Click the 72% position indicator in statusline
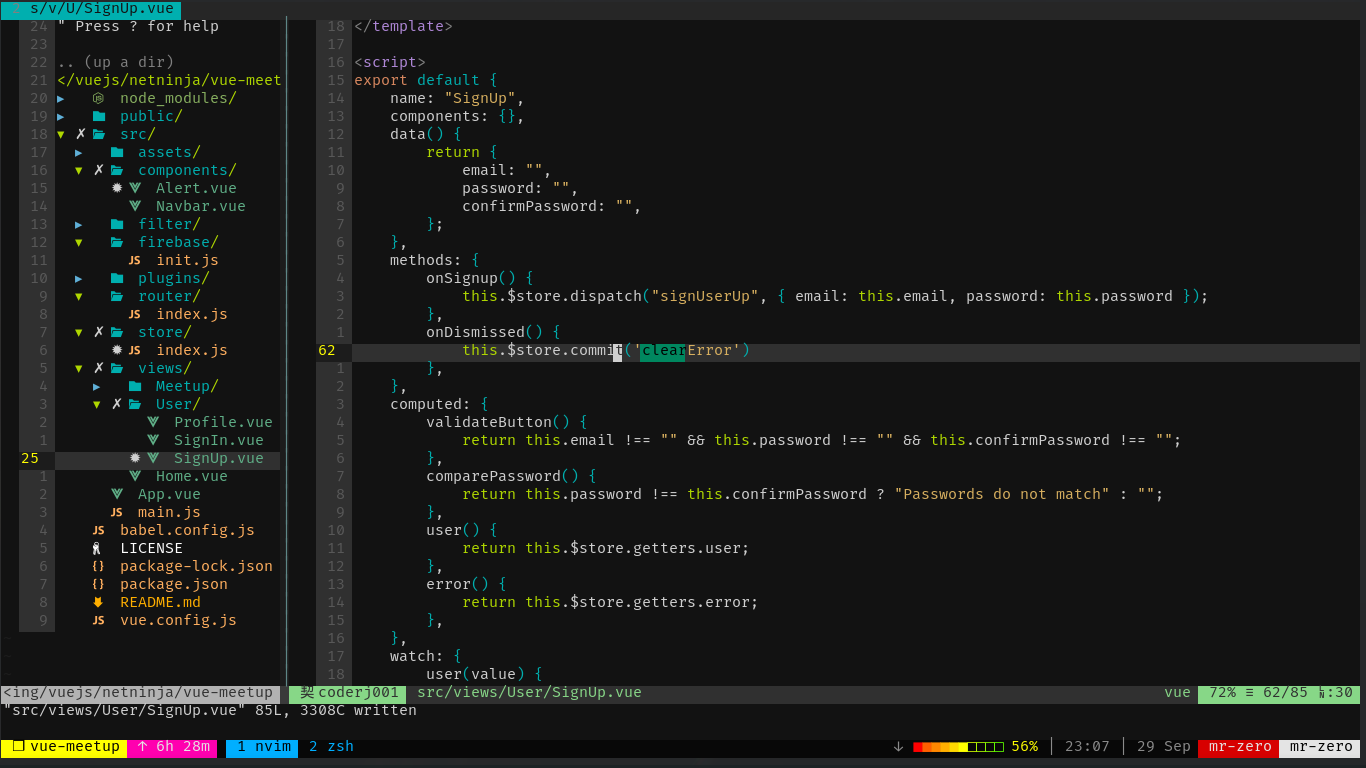The height and width of the screenshot is (768, 1366). coord(1222,692)
